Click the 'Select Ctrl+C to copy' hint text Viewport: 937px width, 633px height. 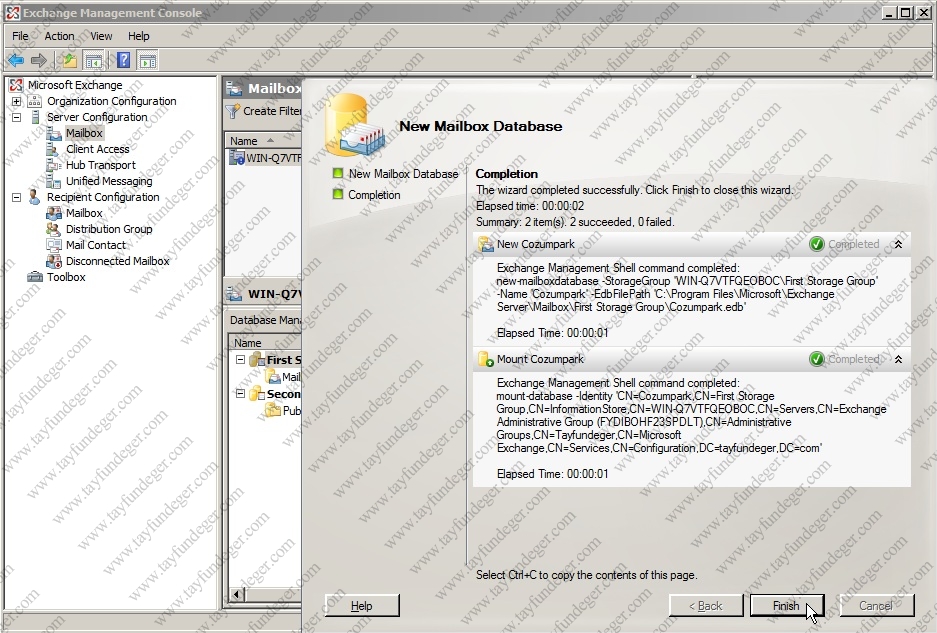pyautogui.click(x=586, y=575)
